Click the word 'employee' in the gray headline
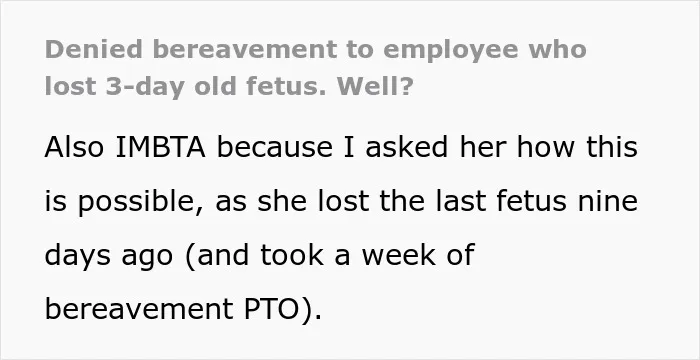The image size is (700, 360). (x=451, y=50)
